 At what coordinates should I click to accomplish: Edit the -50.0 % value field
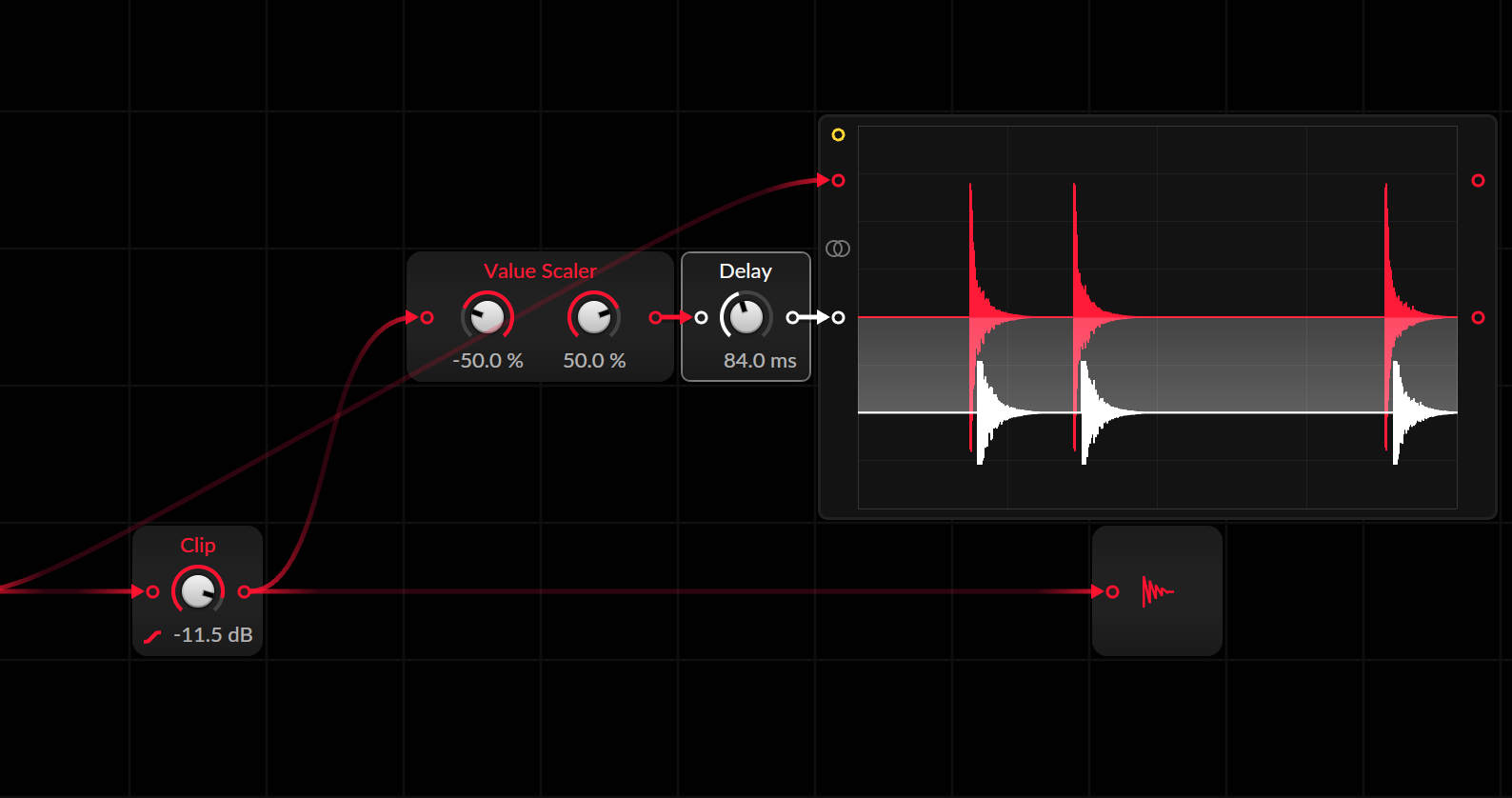click(x=487, y=361)
